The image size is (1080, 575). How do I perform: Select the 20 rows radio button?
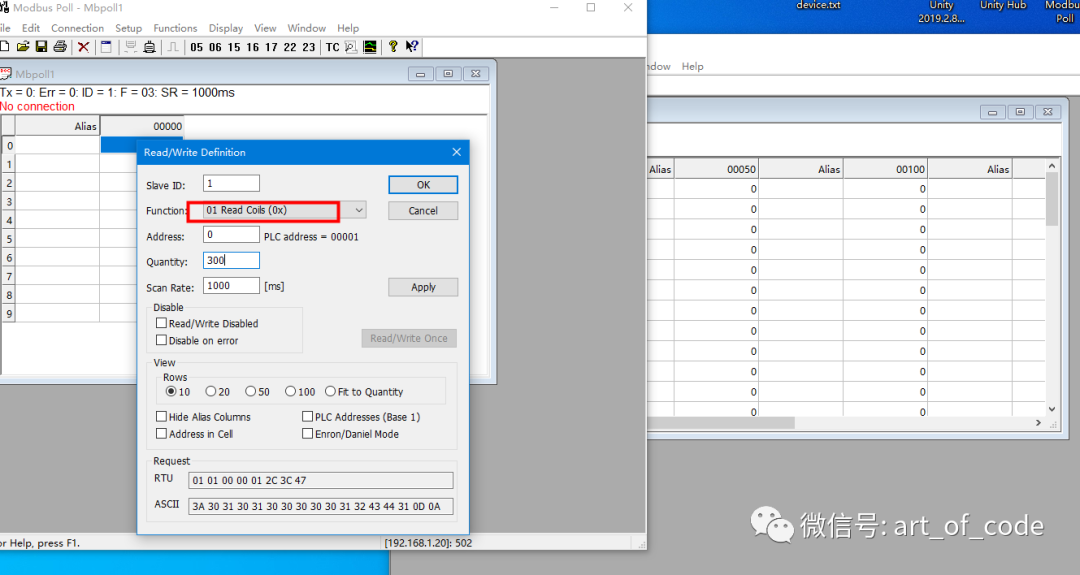(211, 391)
